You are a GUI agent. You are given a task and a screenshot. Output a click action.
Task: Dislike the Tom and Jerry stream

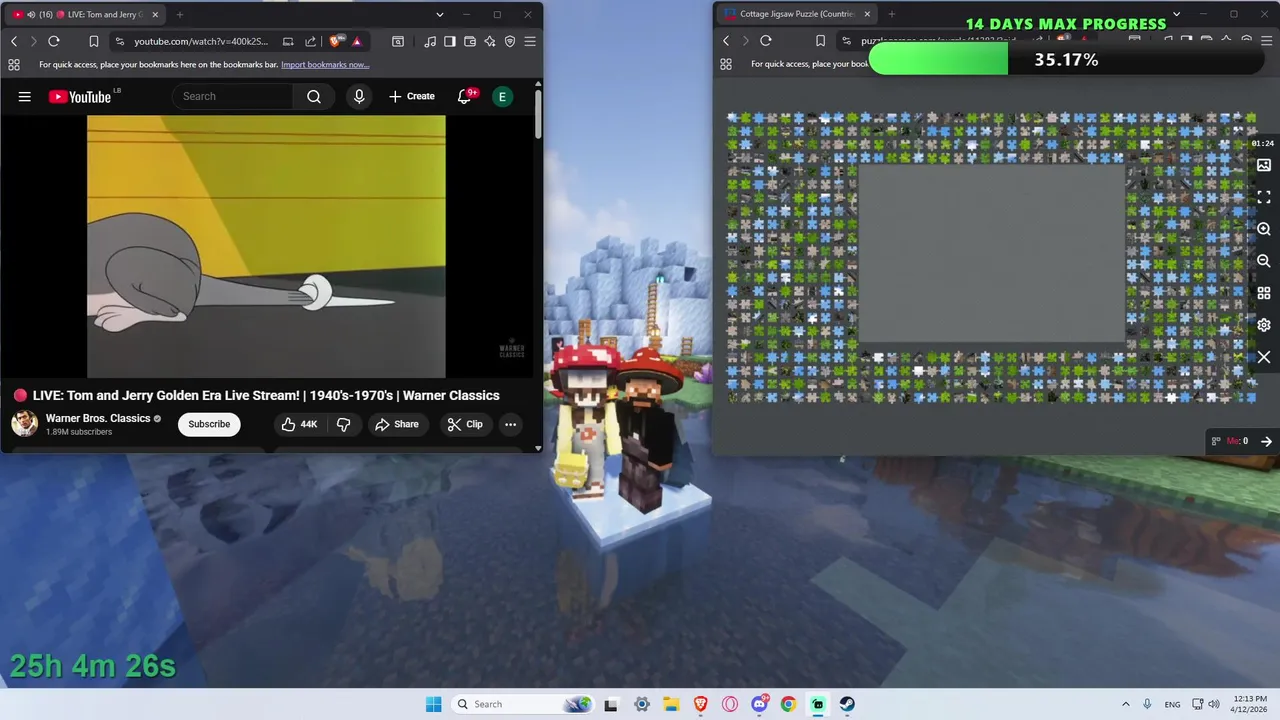tap(343, 424)
